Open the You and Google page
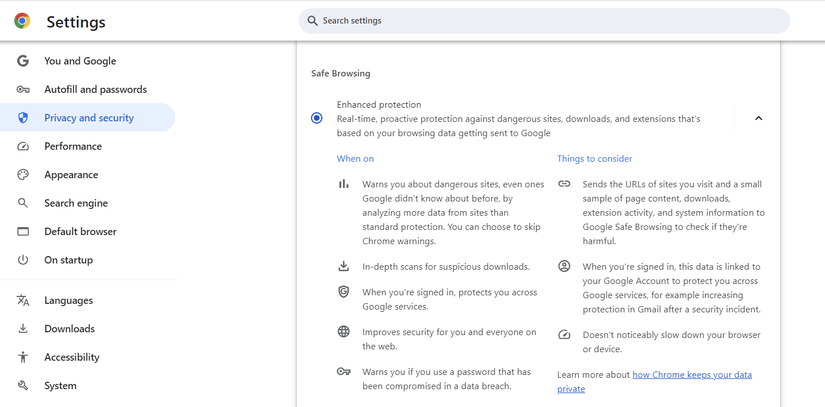Image resolution: width=825 pixels, height=407 pixels. point(80,61)
